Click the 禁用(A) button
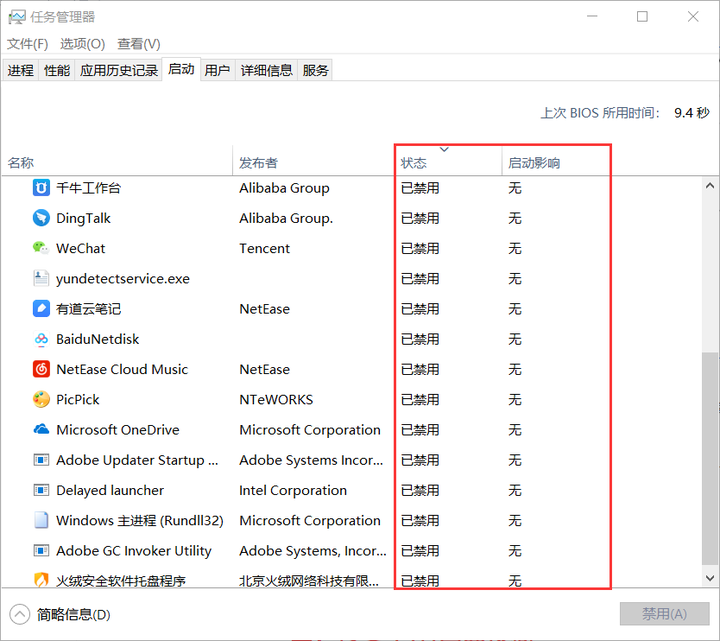The width and height of the screenshot is (720, 641). [x=664, y=614]
